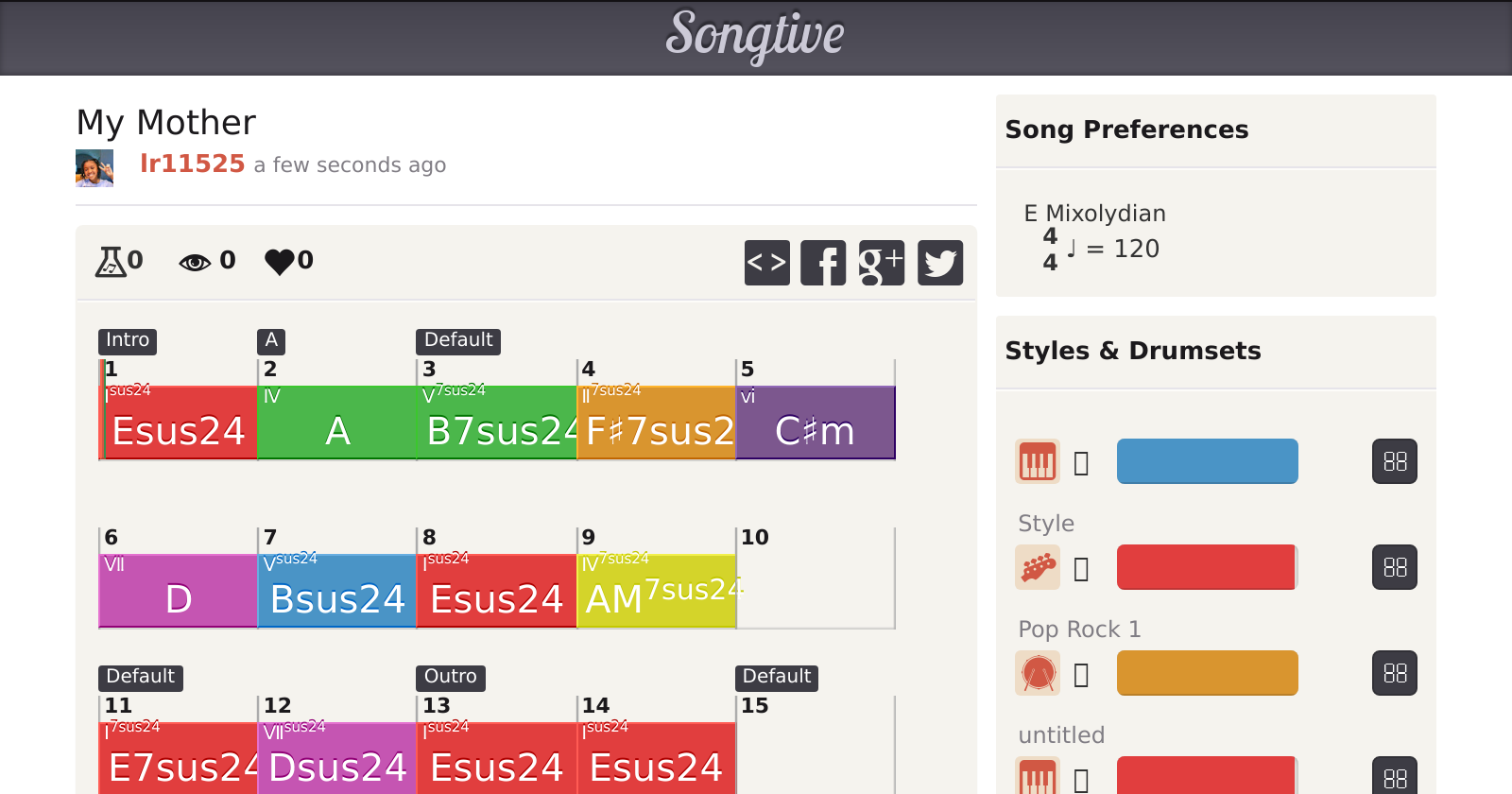Like the song with the heart icon
Viewport: 1512px width, 794px height.
point(280,261)
